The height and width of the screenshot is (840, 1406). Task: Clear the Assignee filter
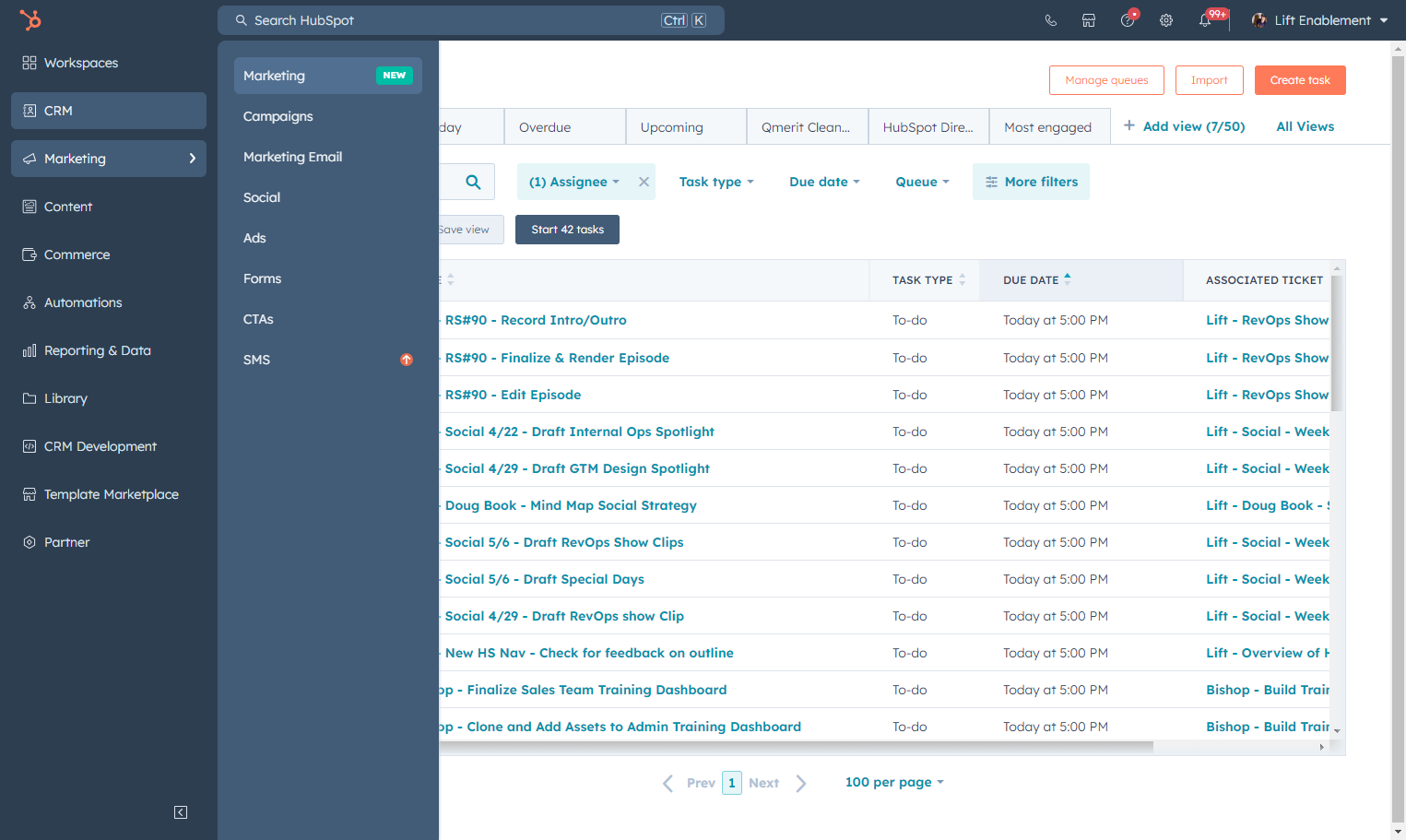click(644, 182)
